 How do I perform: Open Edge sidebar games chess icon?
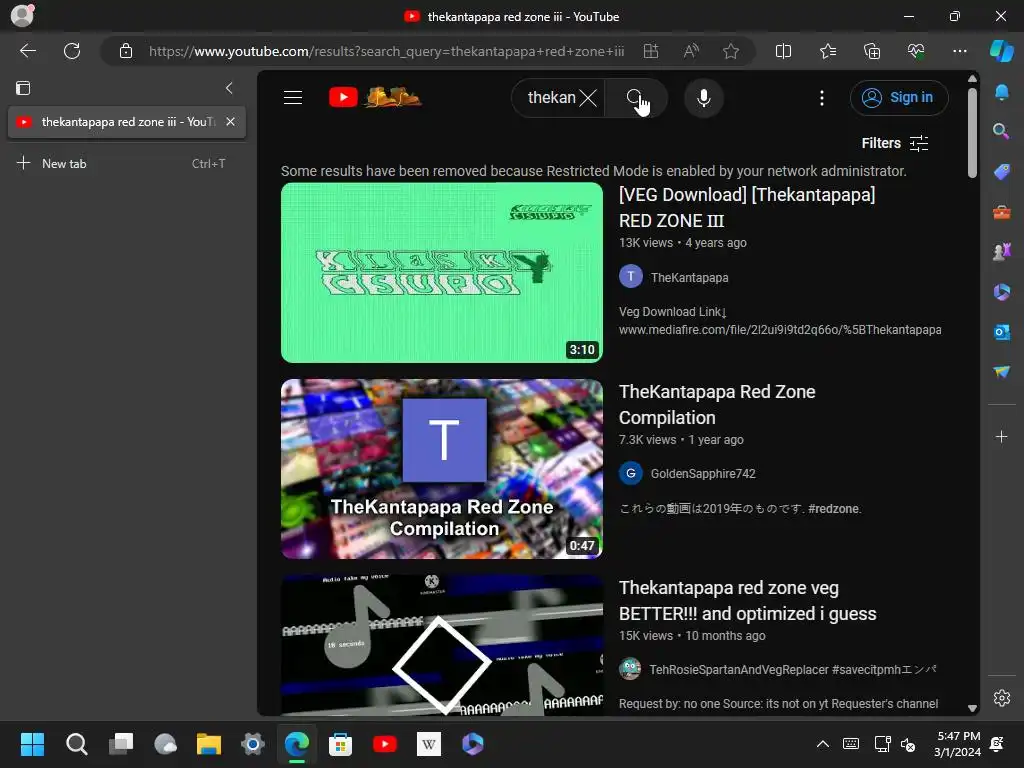[x=1001, y=252]
